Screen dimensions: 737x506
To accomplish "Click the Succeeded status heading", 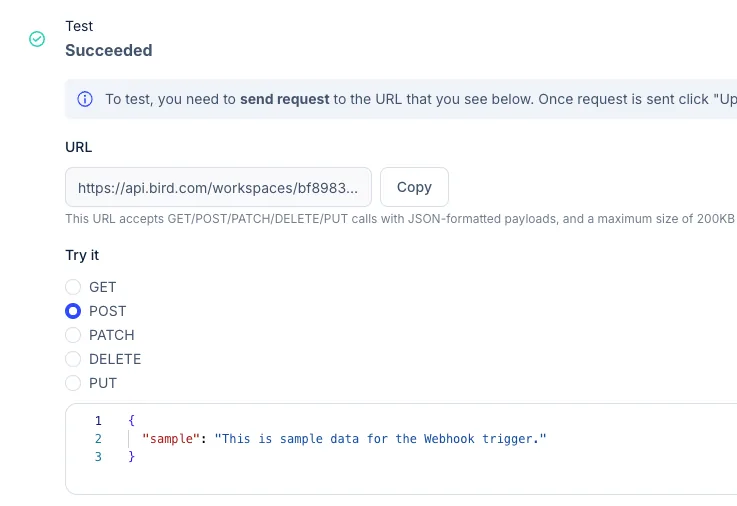I will 109,50.
